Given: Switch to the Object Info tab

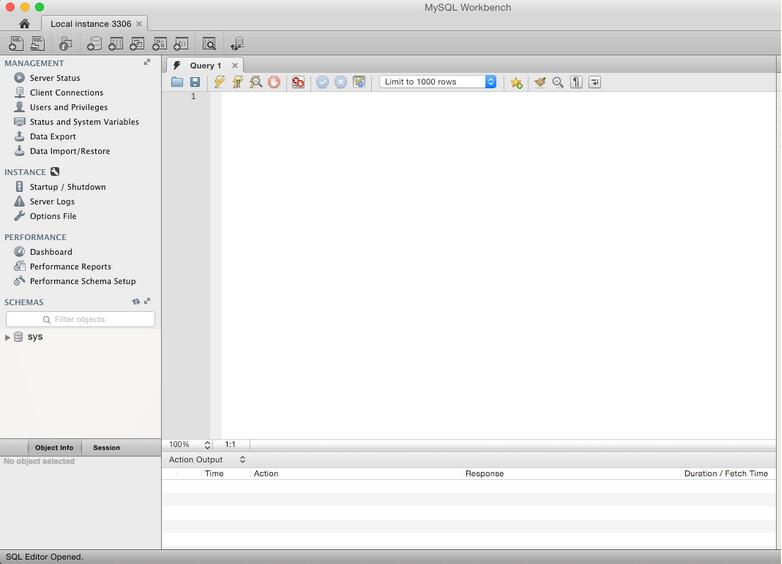Looking at the screenshot, I should click(x=54, y=447).
